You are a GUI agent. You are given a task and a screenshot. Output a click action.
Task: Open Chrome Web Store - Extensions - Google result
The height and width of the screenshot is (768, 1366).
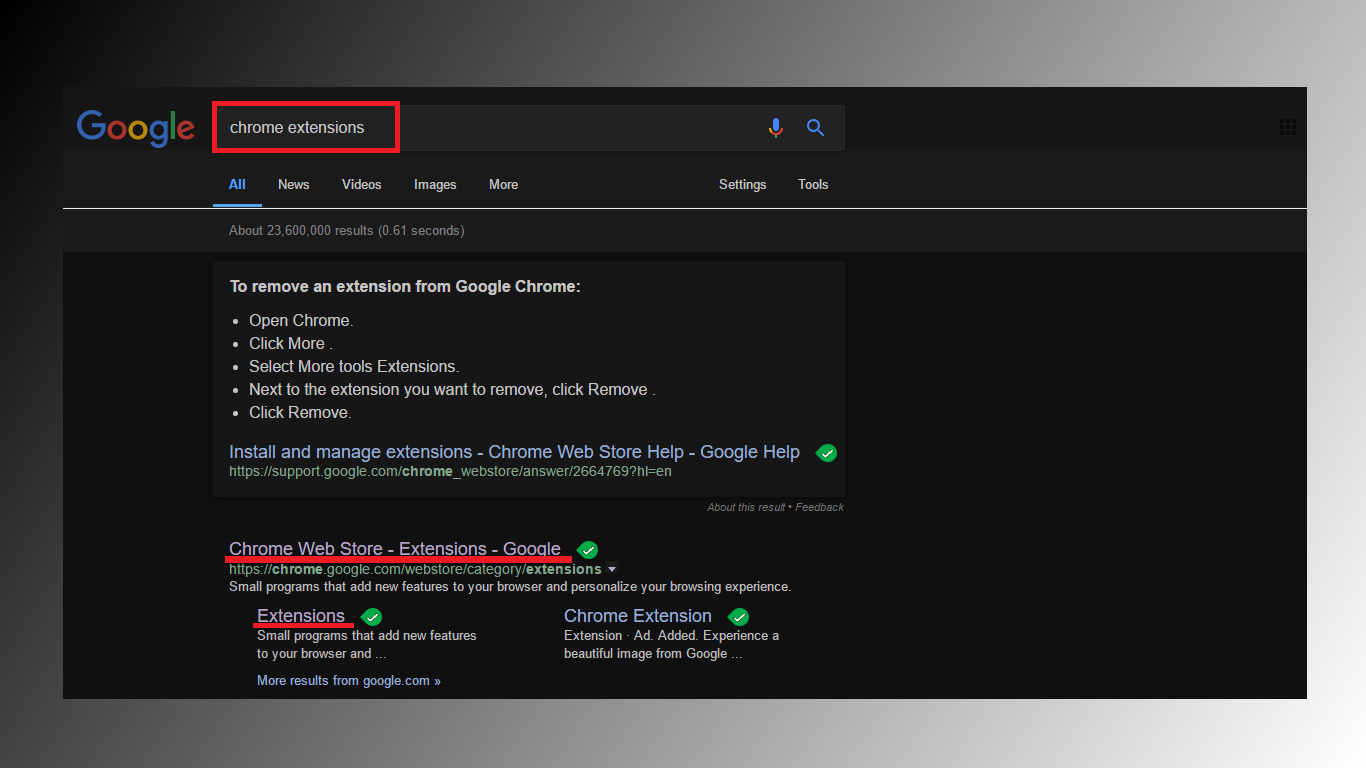point(395,549)
